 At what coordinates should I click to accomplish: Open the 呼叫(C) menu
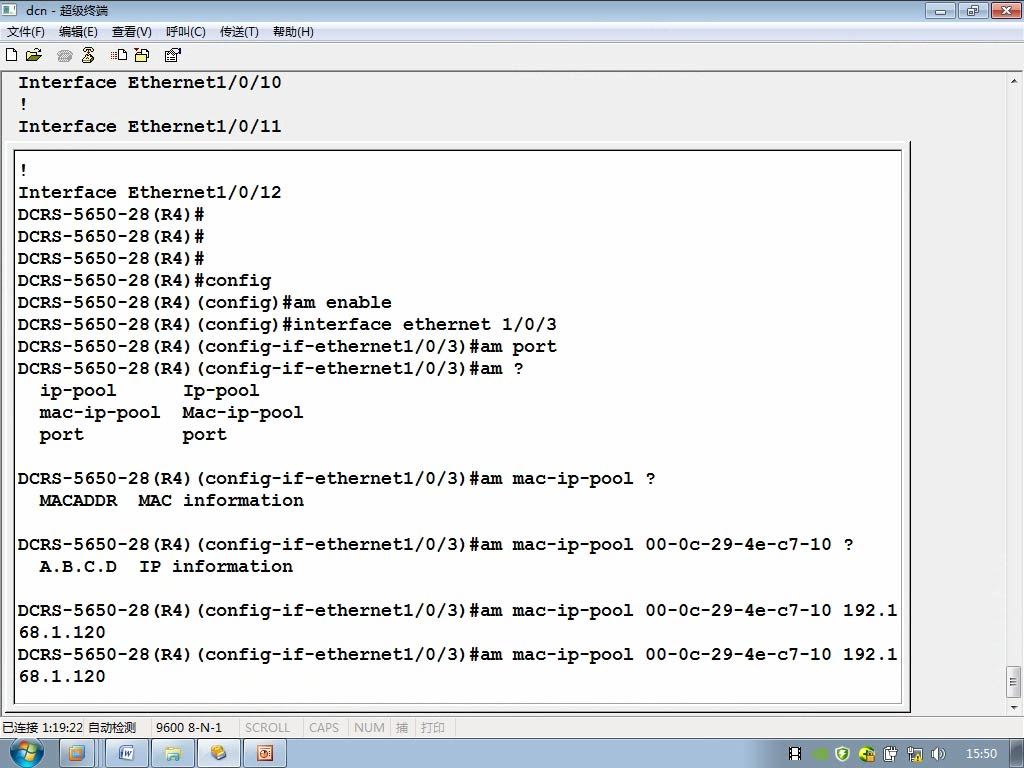pos(185,31)
